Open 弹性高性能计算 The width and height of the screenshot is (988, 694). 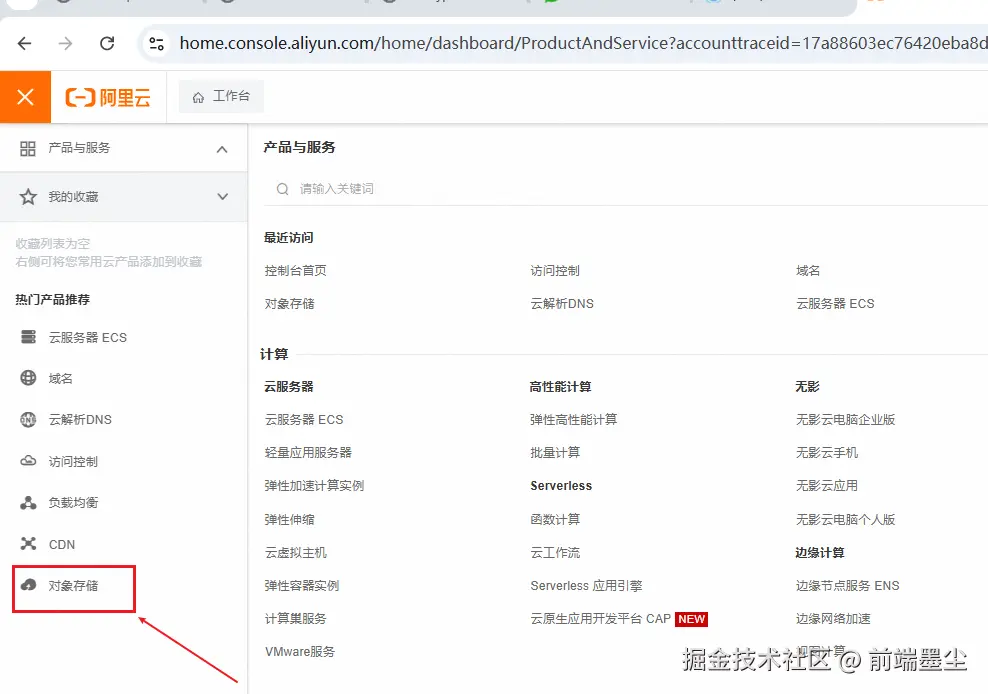pos(573,420)
